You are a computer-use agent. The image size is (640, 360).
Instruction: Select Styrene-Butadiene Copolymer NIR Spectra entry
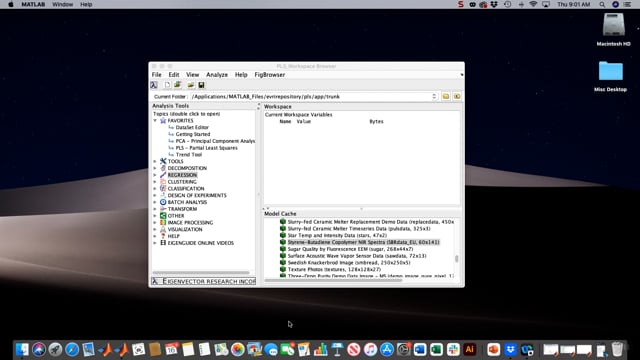click(363, 242)
